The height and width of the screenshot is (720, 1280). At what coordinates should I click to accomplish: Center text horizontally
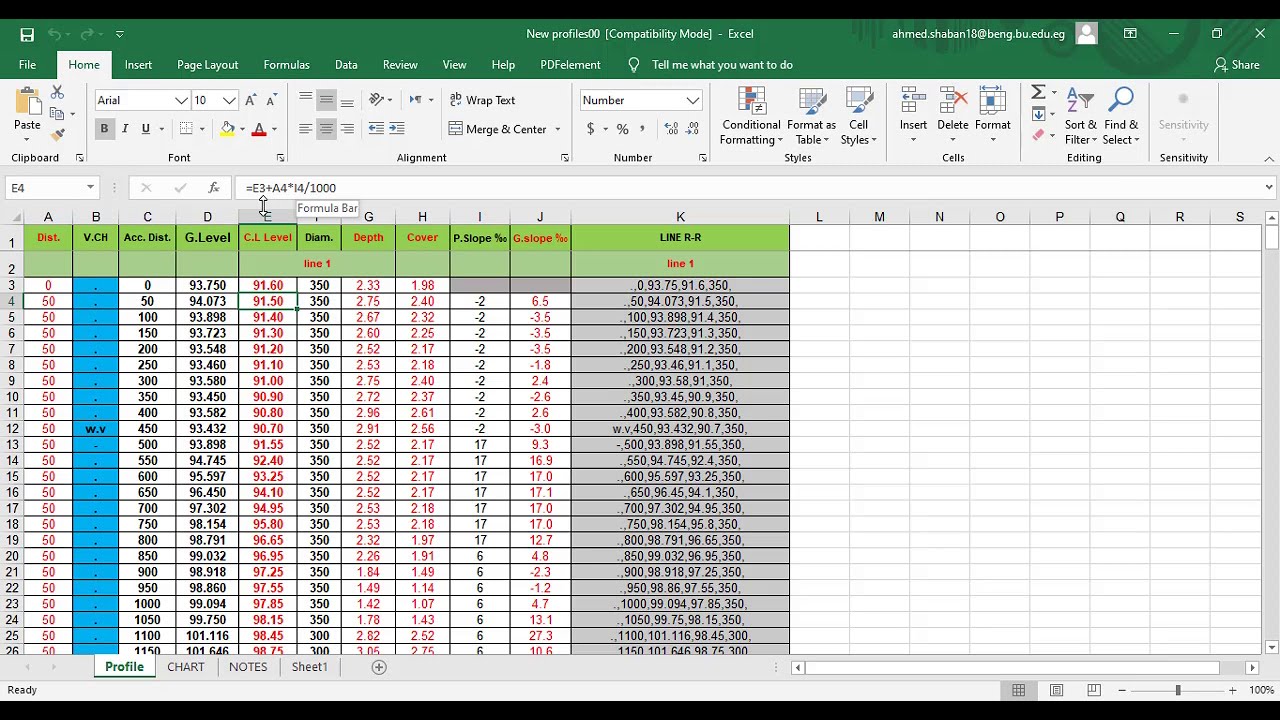click(x=326, y=129)
